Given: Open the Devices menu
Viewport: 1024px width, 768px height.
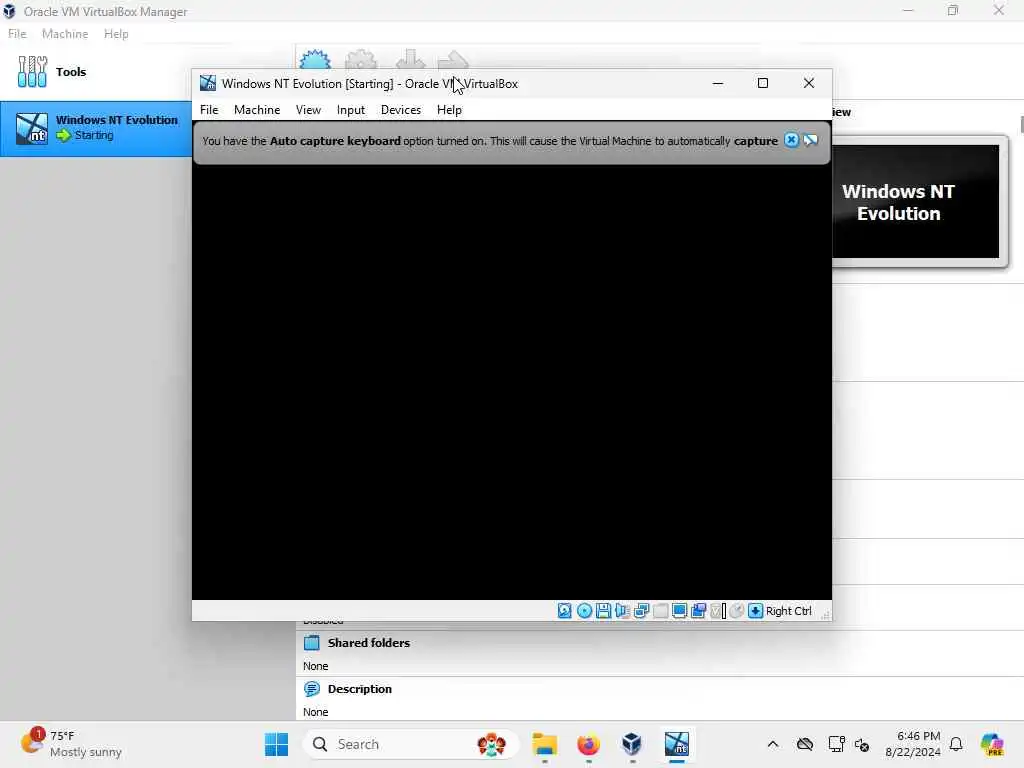Looking at the screenshot, I should 401,110.
